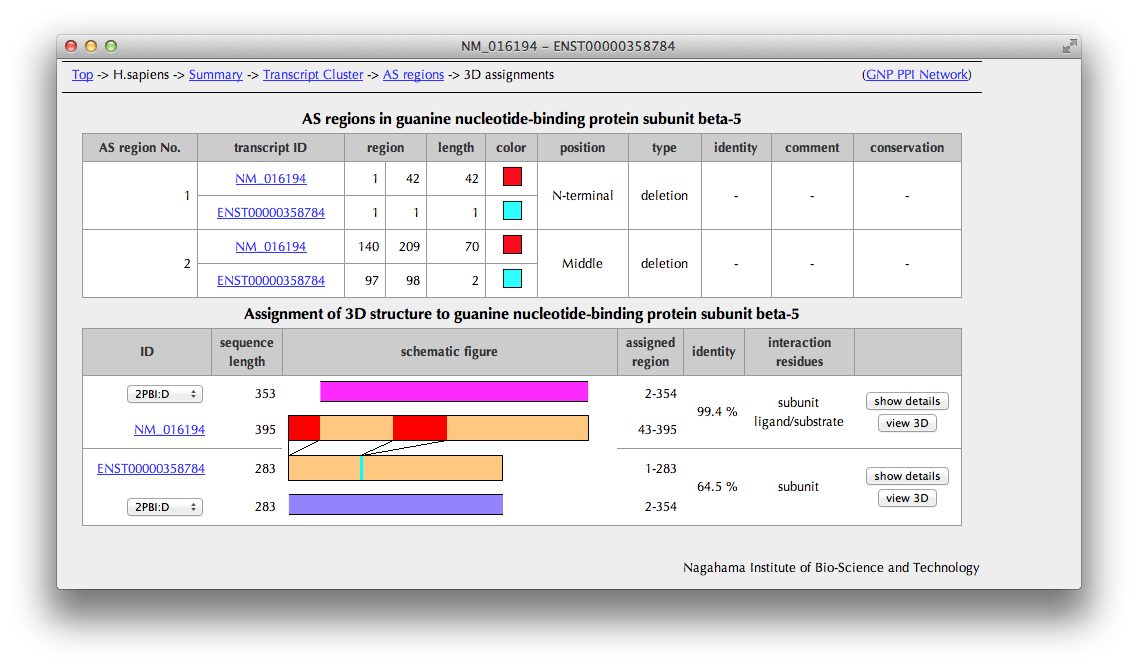
Task: Open the Summary breadcrumb link
Action: coord(215,75)
